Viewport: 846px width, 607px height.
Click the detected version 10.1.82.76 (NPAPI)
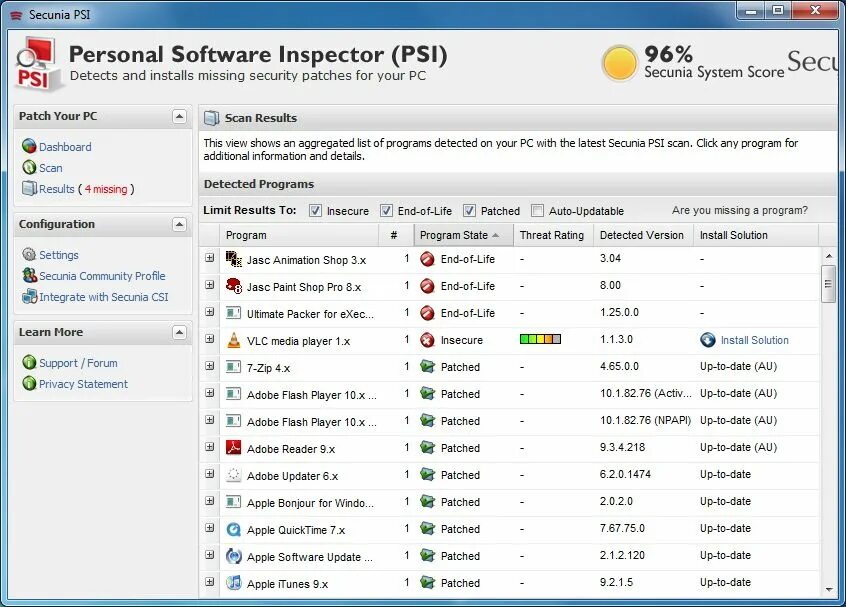pyautogui.click(x=645, y=420)
